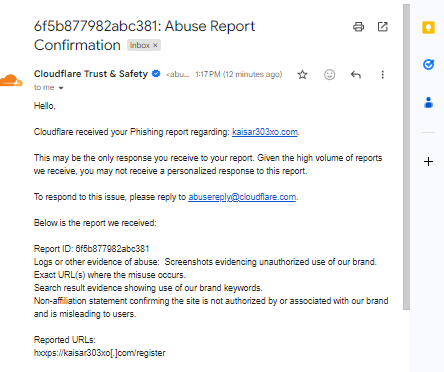Remove the Inbox label with its X
444x372 pixels.
tap(155, 45)
